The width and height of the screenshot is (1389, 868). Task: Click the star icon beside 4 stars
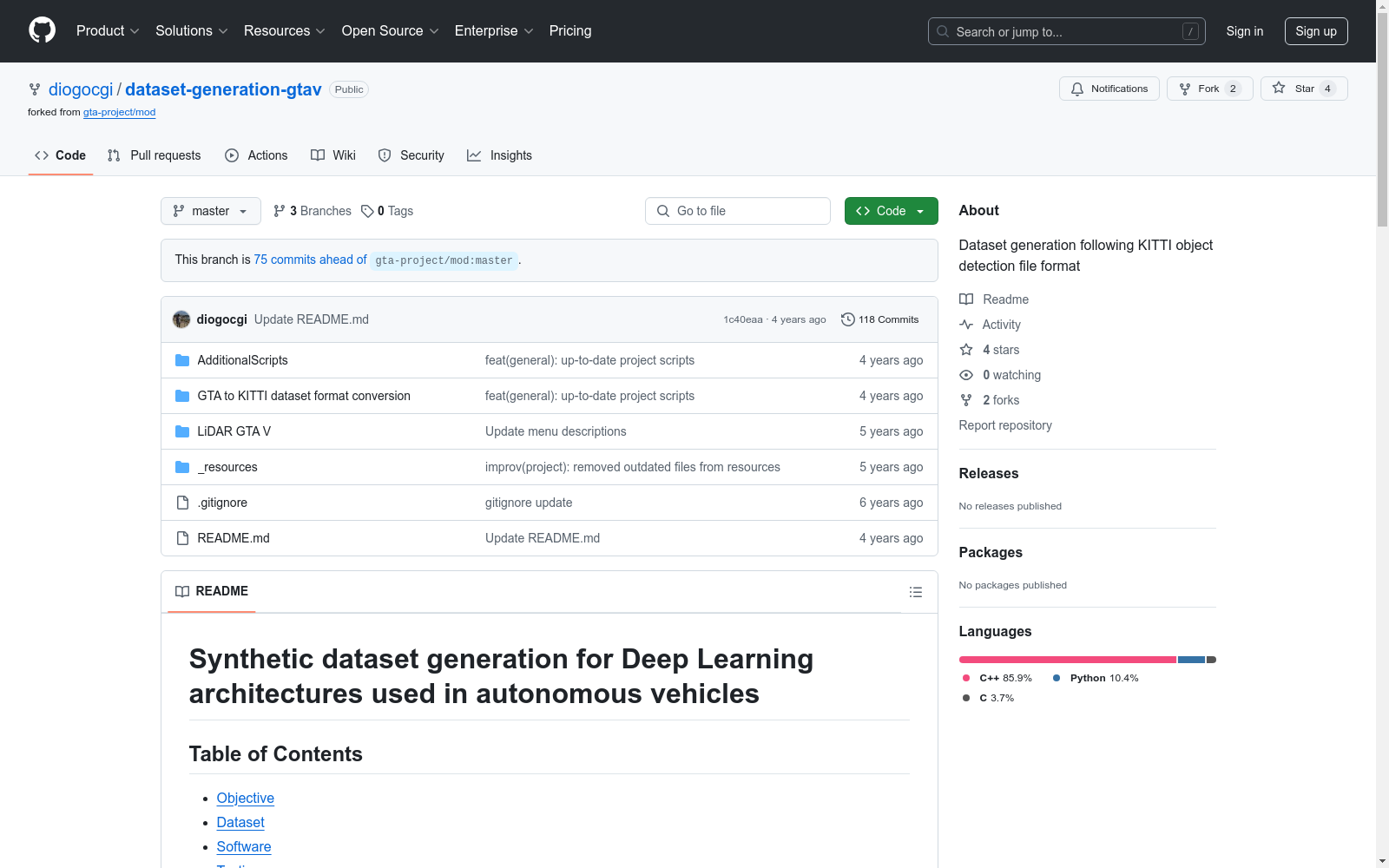coord(966,350)
